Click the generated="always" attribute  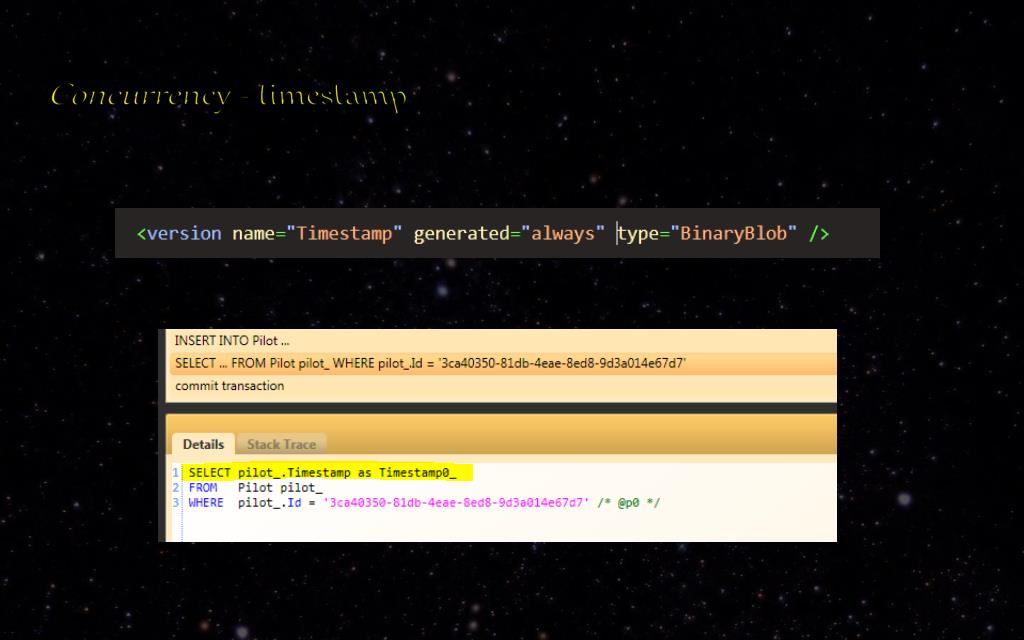[x=509, y=233]
